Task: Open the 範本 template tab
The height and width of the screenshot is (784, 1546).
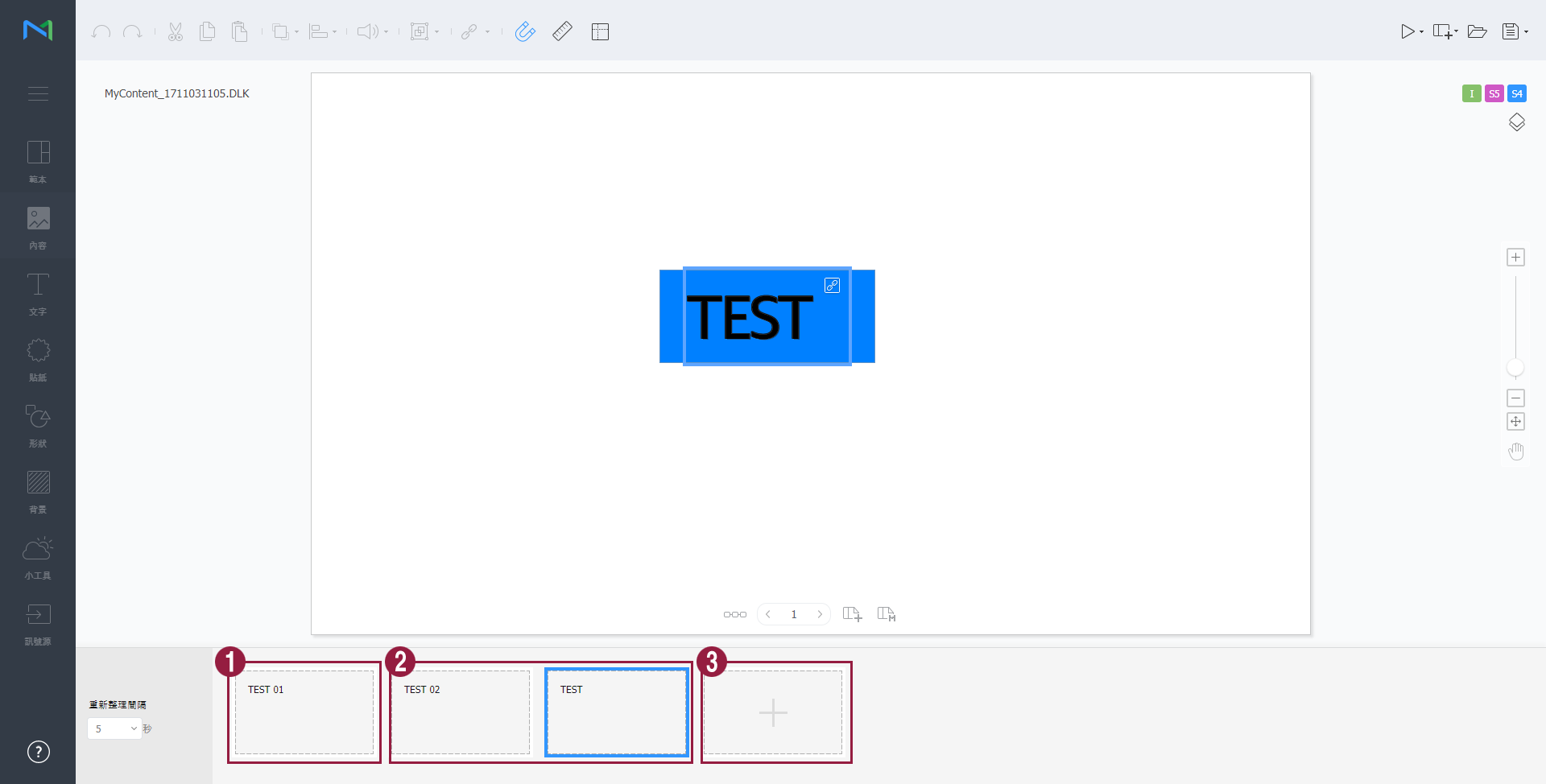Action: point(38,162)
